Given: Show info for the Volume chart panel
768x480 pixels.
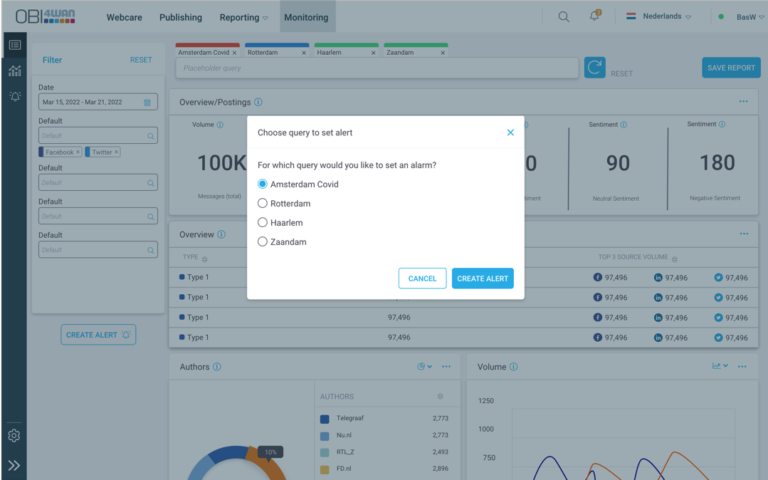Looking at the screenshot, I should pyautogui.click(x=513, y=366).
